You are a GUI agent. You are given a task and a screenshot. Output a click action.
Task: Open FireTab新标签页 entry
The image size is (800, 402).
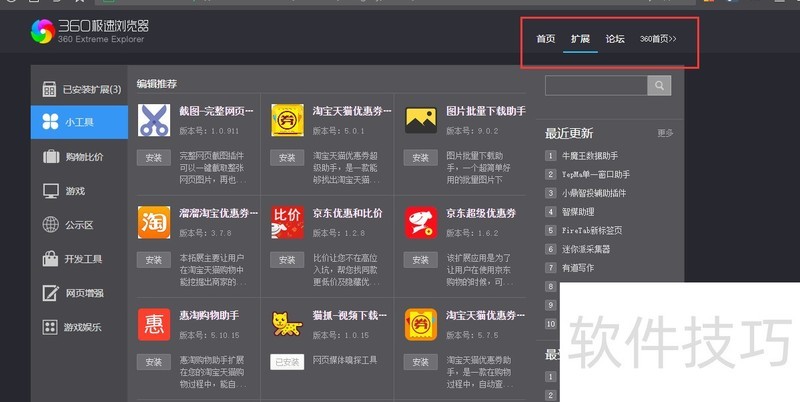(592, 231)
